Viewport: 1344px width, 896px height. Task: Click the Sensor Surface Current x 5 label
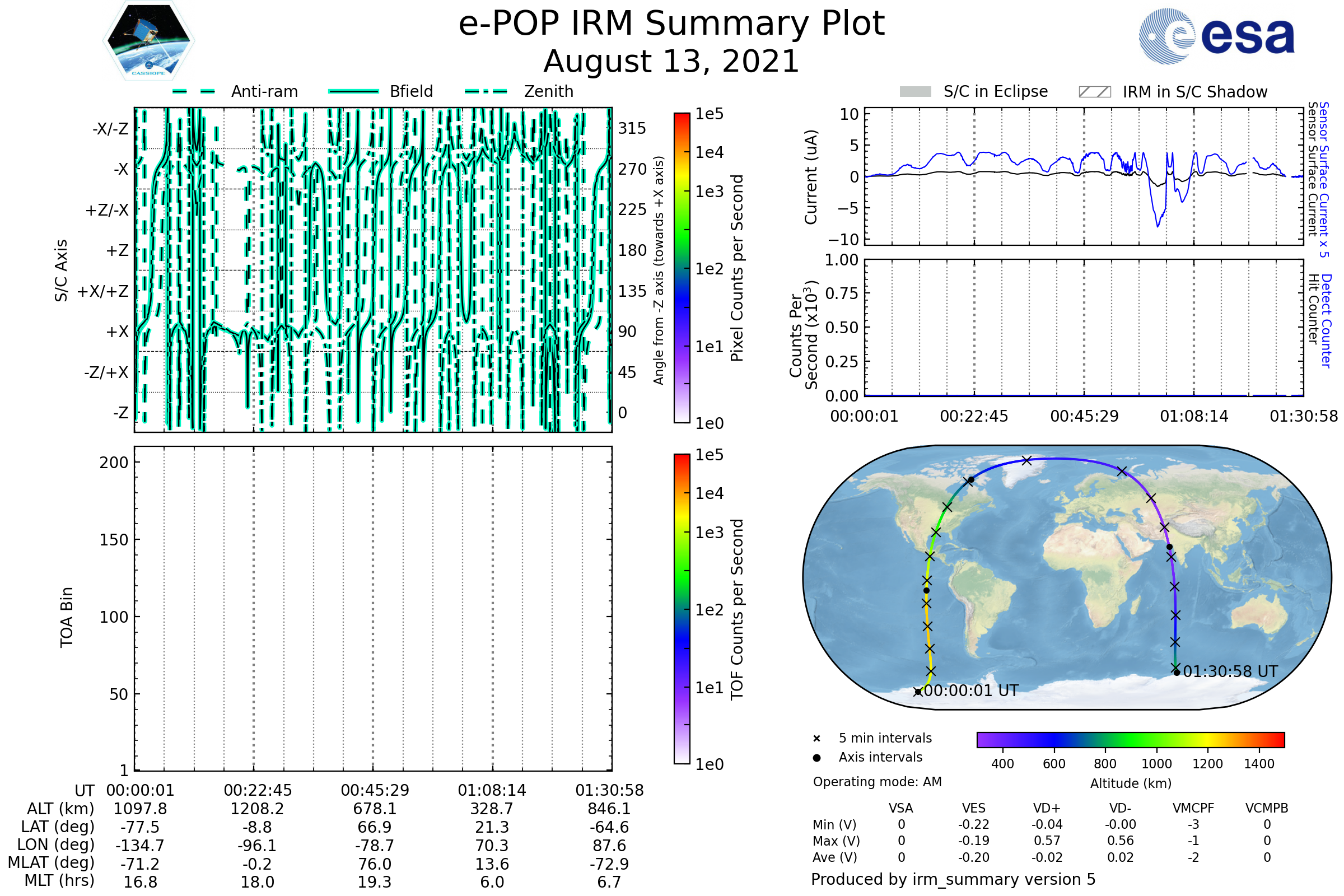click(x=1324, y=179)
